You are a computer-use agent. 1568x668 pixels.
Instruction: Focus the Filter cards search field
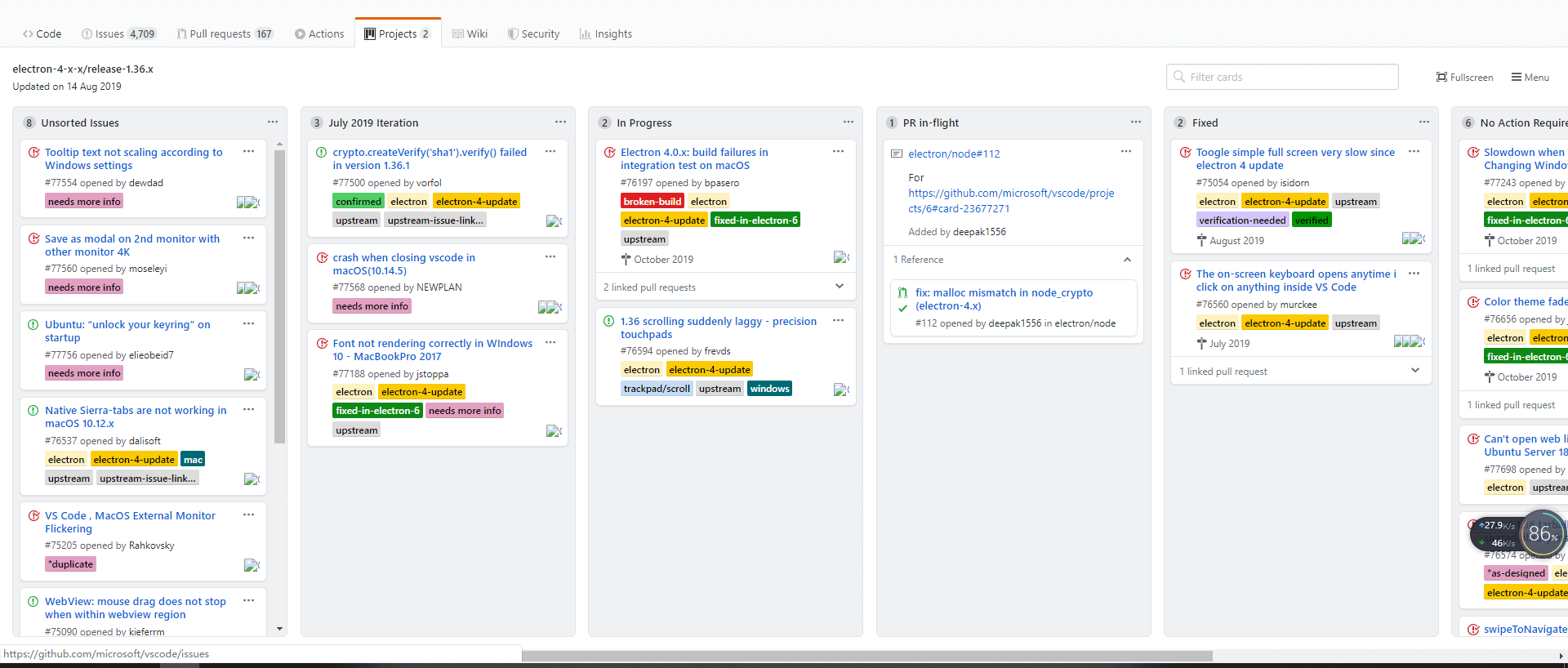1282,77
